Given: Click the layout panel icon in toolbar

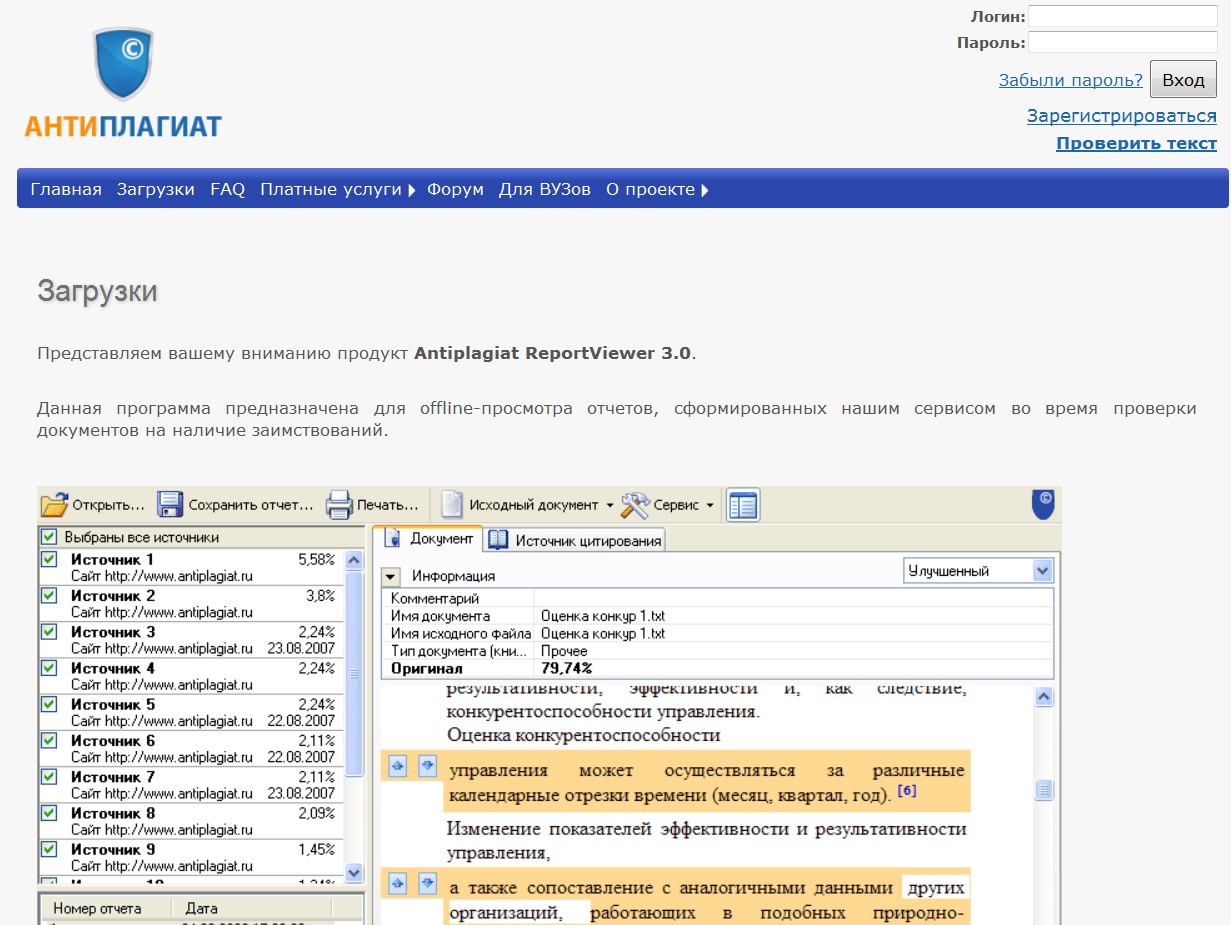Looking at the screenshot, I should [743, 505].
